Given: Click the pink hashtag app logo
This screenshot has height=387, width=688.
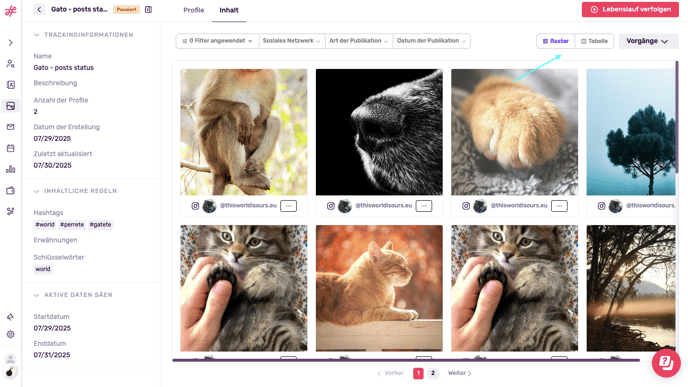Looking at the screenshot, I should pyautogui.click(x=11, y=11).
